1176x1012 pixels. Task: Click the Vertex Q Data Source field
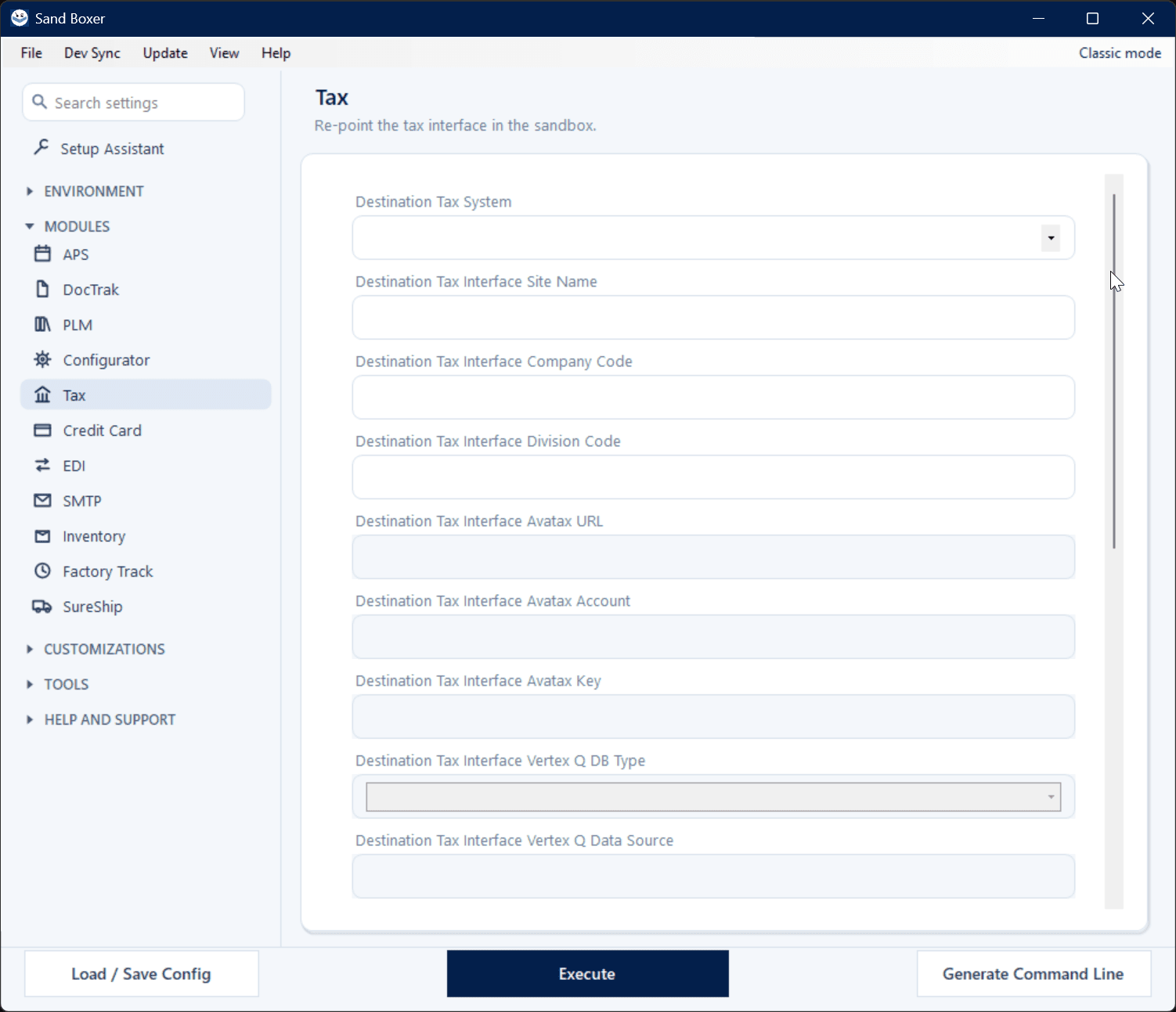[713, 877]
